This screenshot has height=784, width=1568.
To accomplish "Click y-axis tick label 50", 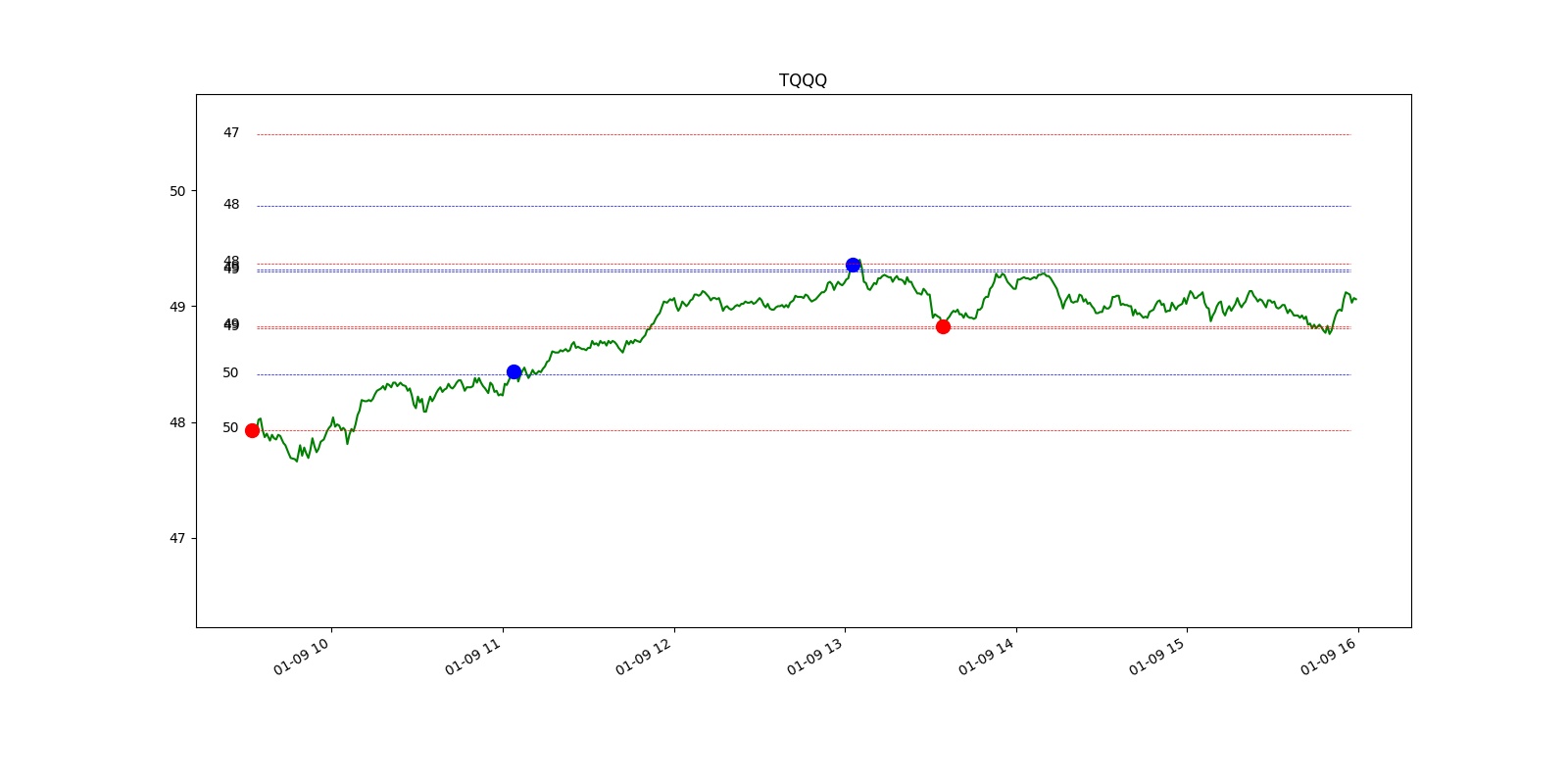I will click(x=177, y=191).
